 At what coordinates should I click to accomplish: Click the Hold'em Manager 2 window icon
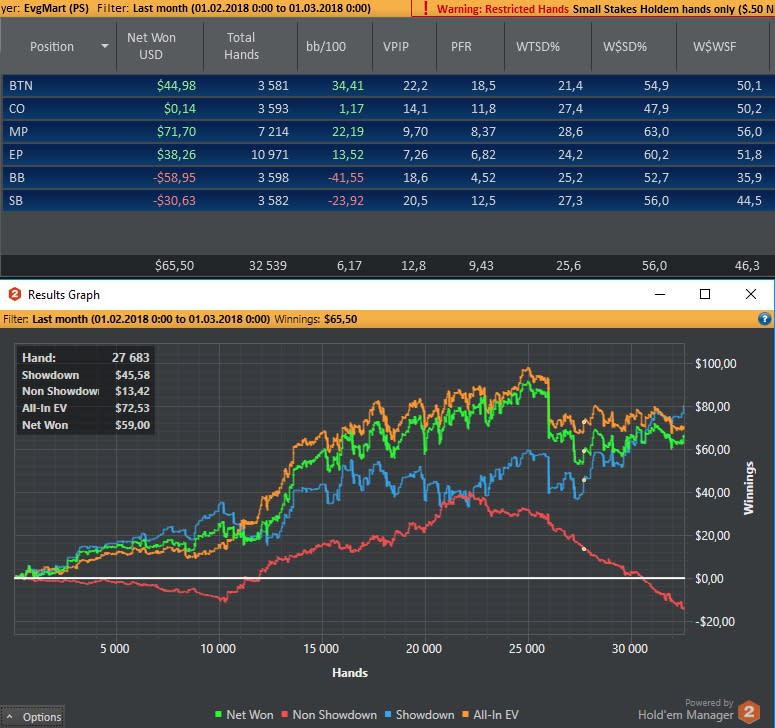pyautogui.click(x=15, y=294)
